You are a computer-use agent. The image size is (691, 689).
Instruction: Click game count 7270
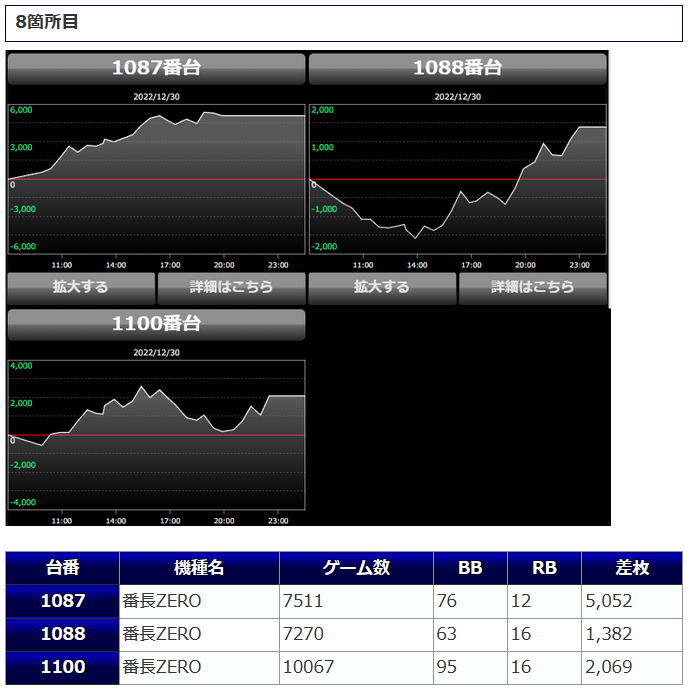[x=303, y=634]
